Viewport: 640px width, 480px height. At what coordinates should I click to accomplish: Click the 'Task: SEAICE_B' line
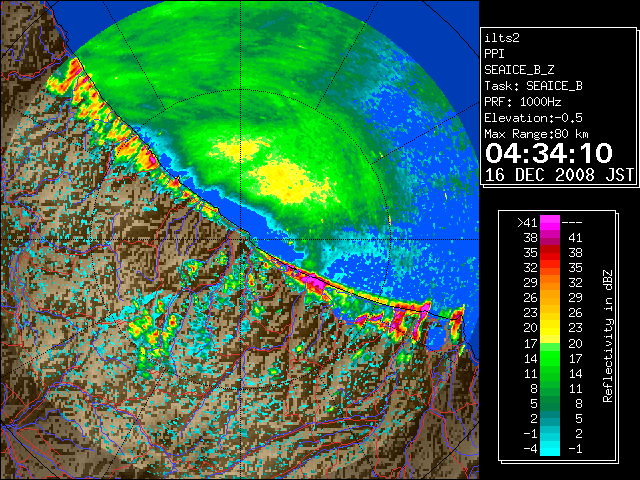pos(533,86)
